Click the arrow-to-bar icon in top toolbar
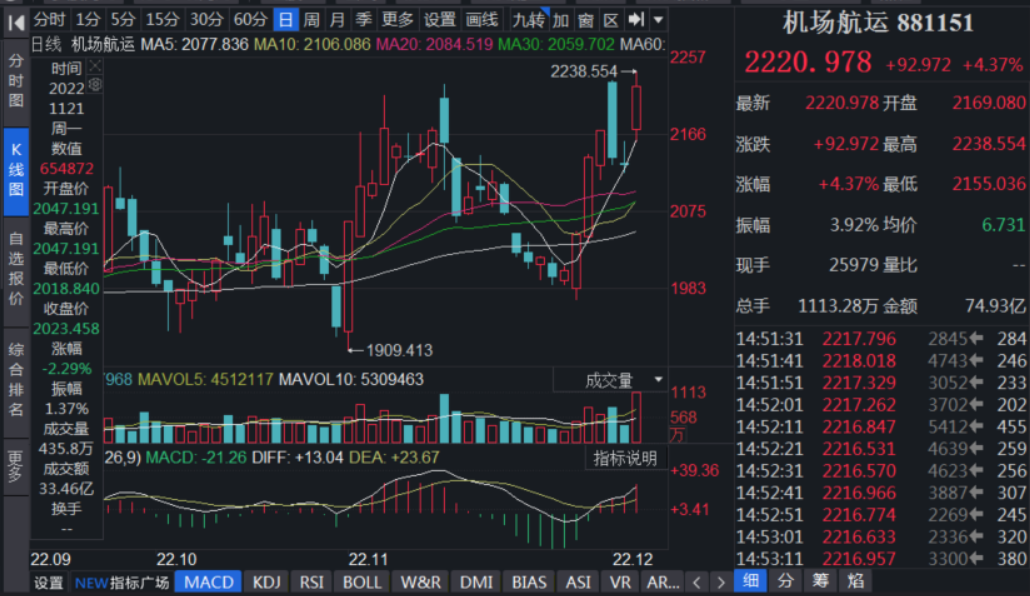The height and width of the screenshot is (596, 1030). pyautogui.click(x=635, y=20)
